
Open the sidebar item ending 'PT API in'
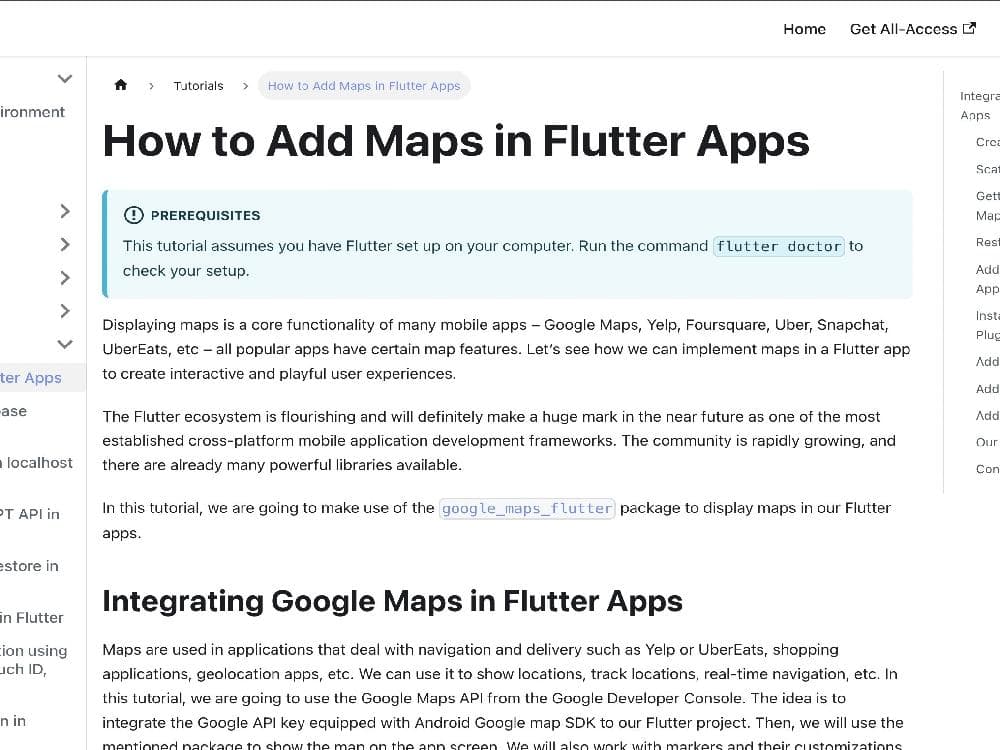point(30,514)
